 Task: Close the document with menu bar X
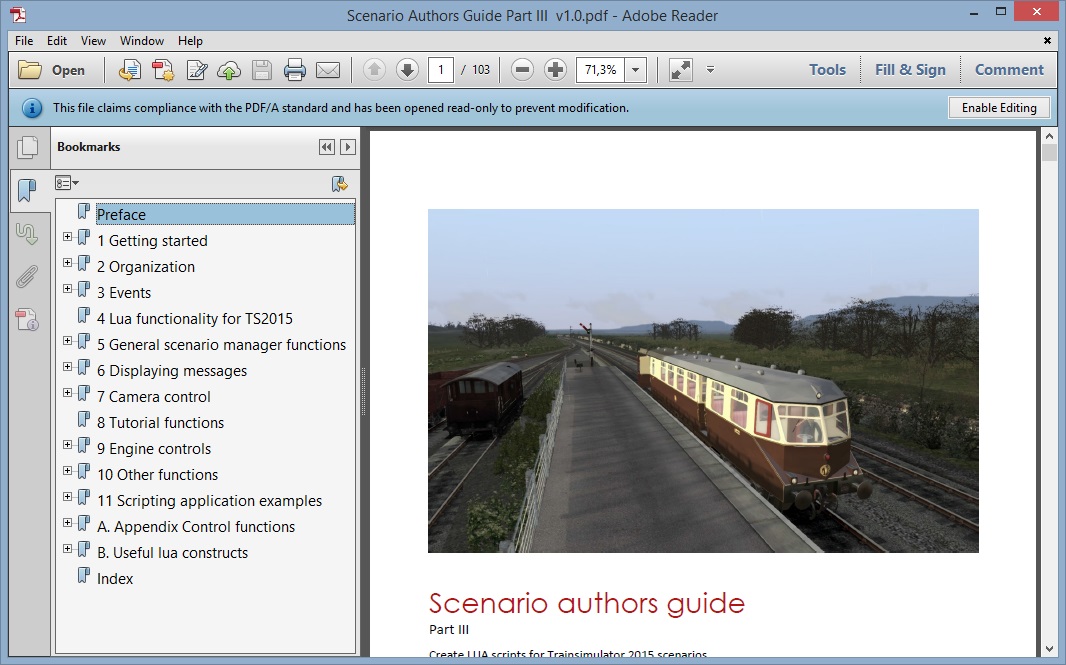pyautogui.click(x=1047, y=41)
